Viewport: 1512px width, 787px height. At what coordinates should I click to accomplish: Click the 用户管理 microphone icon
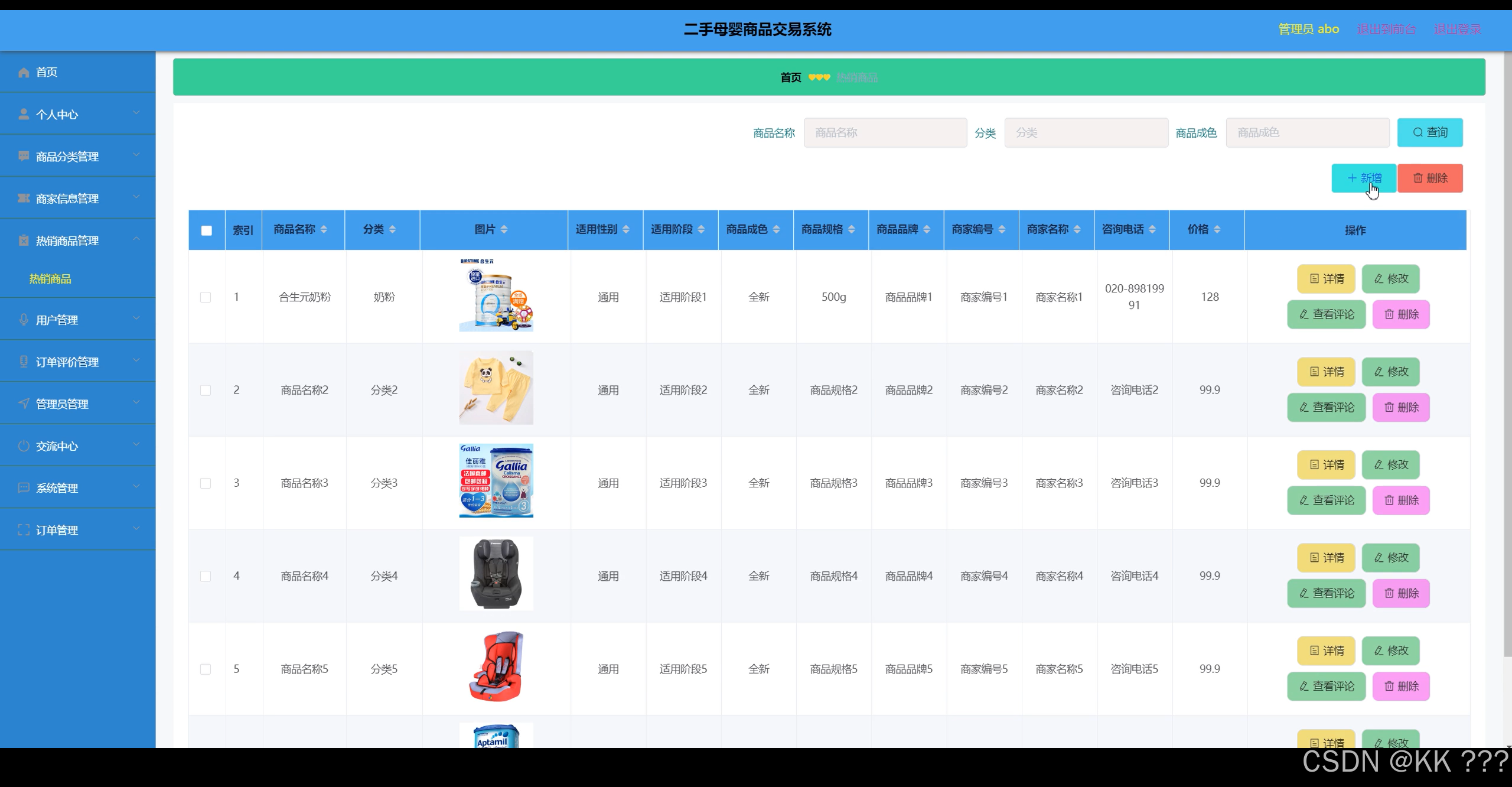24,320
